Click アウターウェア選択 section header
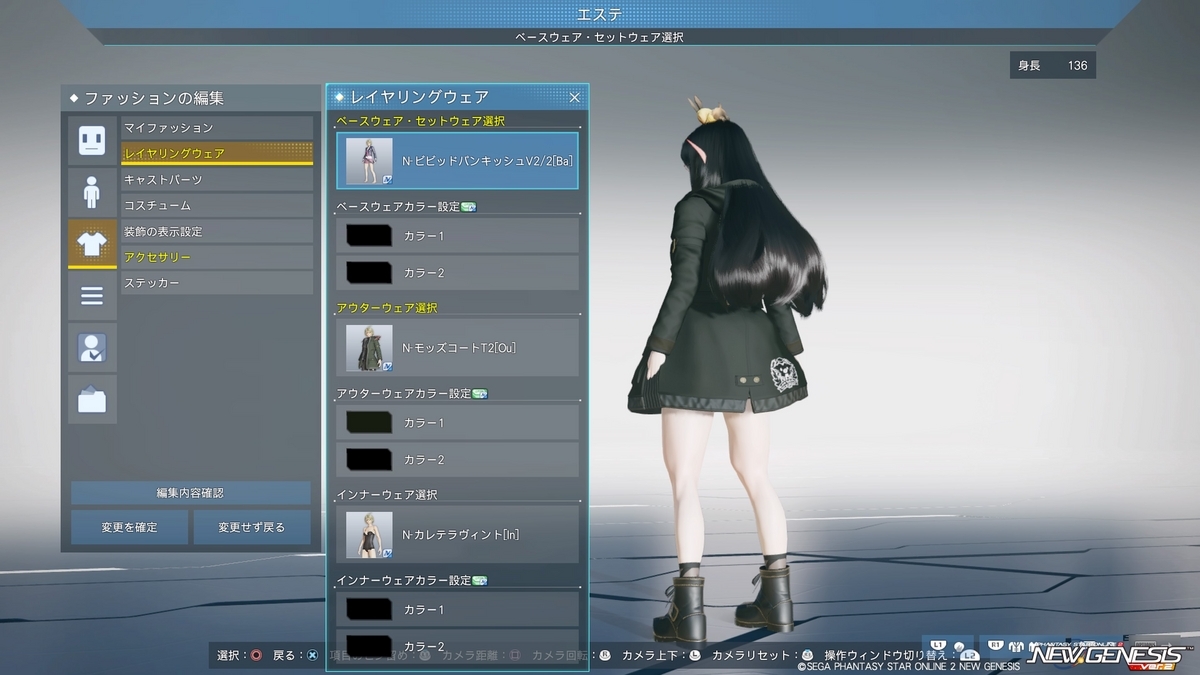This screenshot has height=675, width=1200. (387, 308)
